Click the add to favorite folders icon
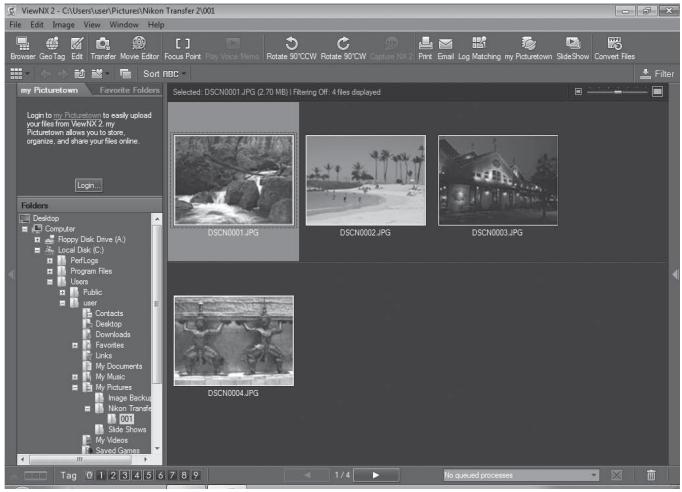Screen dimensions: 682x492 tap(97, 74)
